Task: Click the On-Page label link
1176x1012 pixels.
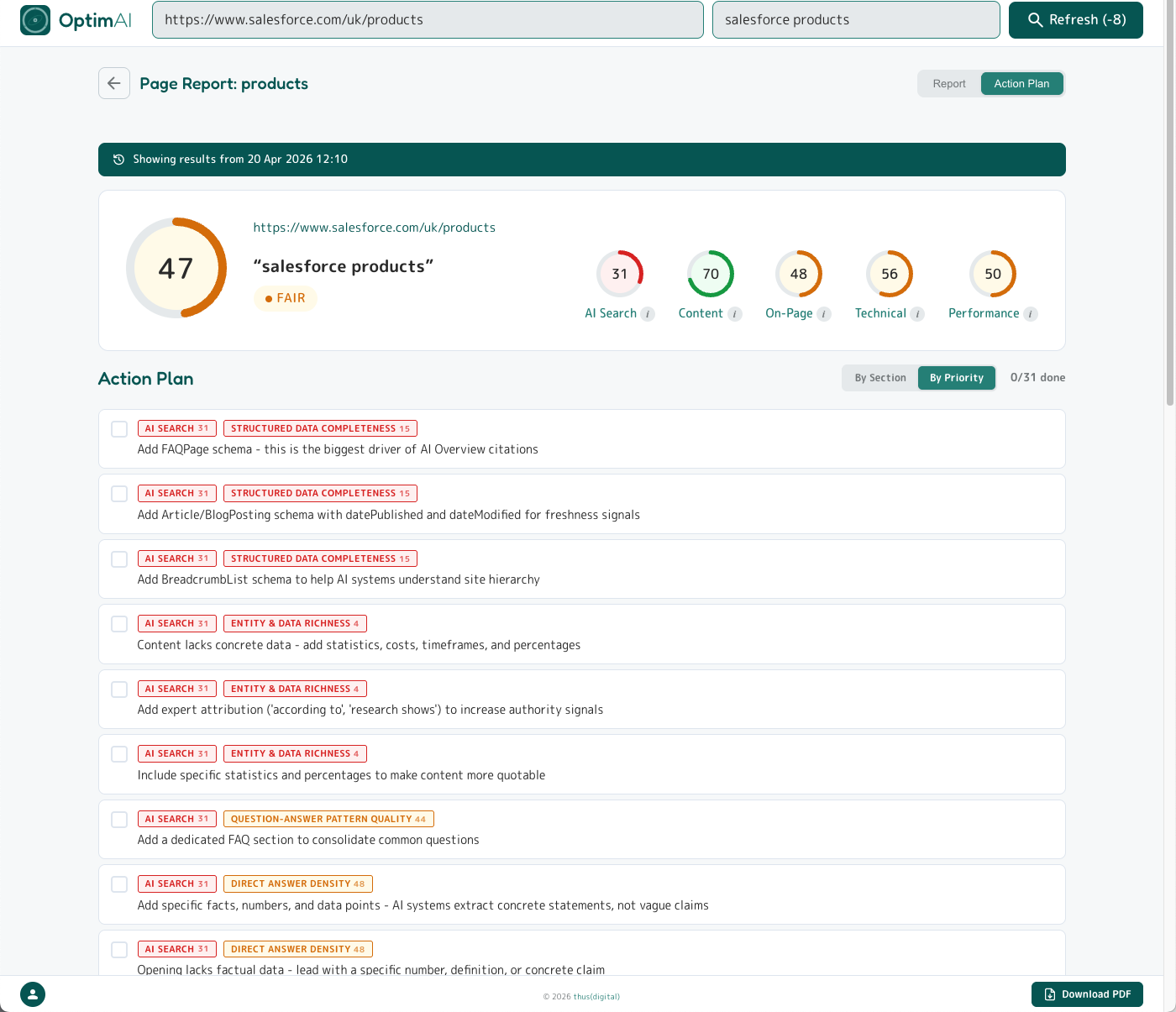Action: click(789, 313)
